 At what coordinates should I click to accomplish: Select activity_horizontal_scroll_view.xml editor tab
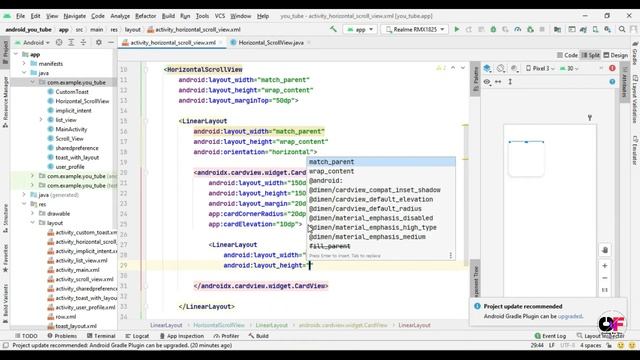[173, 42]
